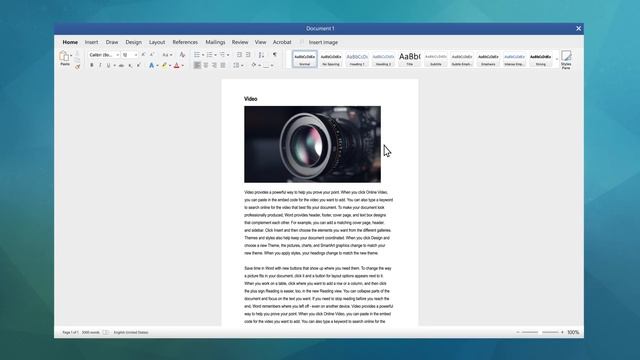Increase the font size
The image size is (640, 360).
coord(143,55)
